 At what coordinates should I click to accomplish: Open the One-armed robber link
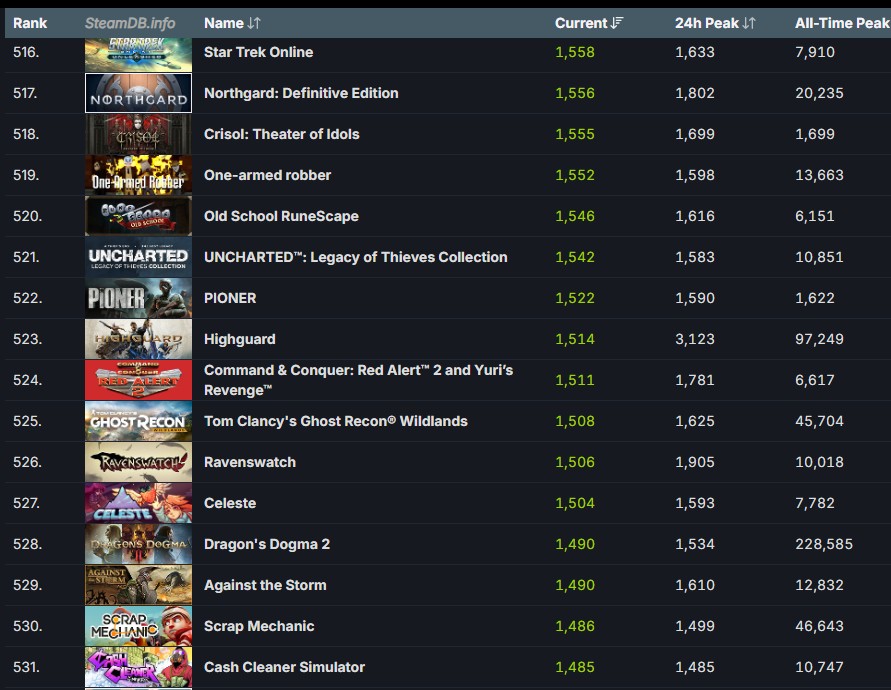(x=268, y=175)
